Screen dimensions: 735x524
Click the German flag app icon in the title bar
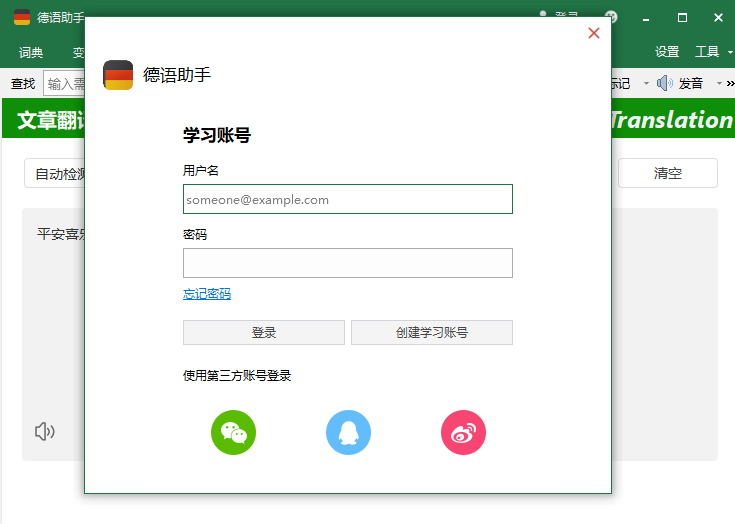(x=22, y=17)
